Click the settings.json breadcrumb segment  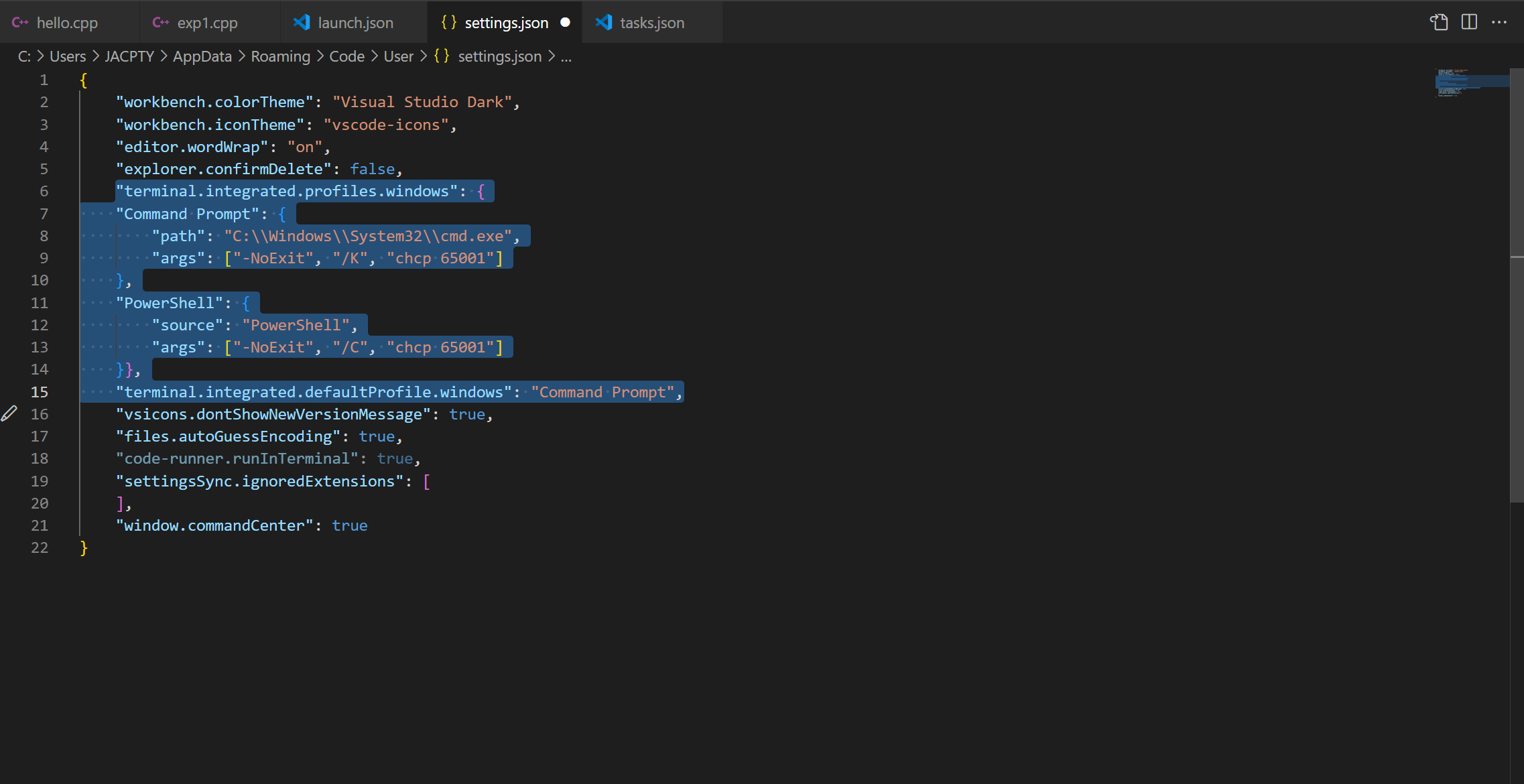499,56
